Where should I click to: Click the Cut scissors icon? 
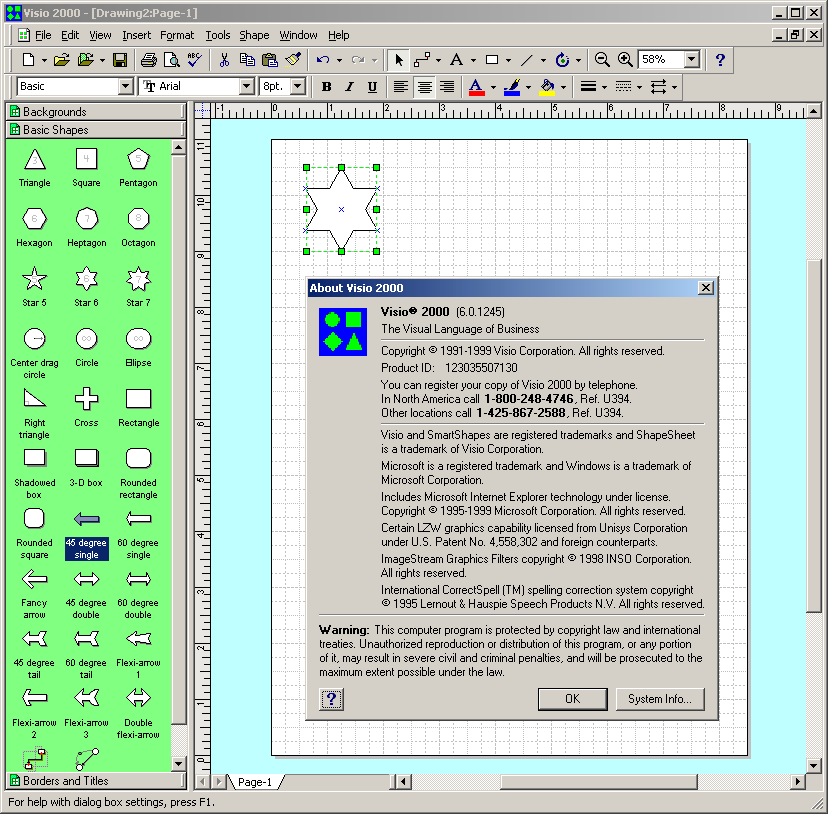click(224, 60)
